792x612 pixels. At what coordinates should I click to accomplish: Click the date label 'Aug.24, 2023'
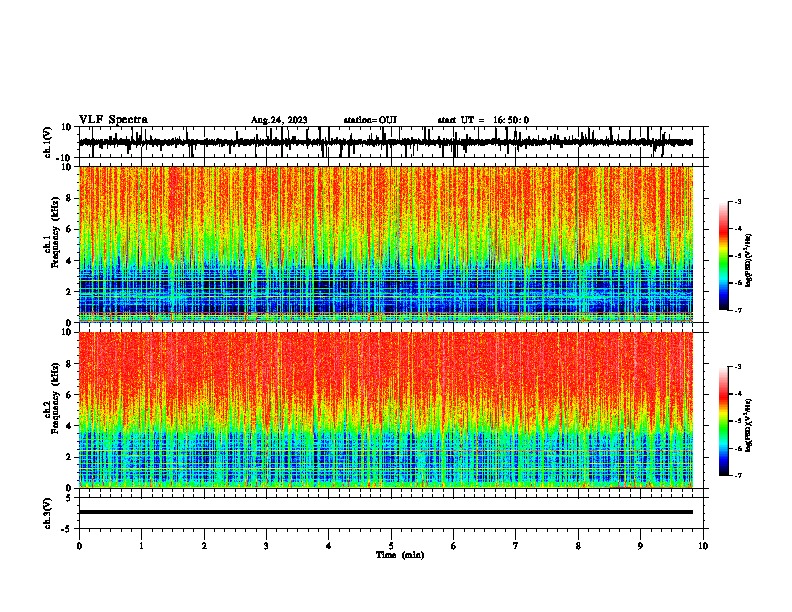point(279,120)
